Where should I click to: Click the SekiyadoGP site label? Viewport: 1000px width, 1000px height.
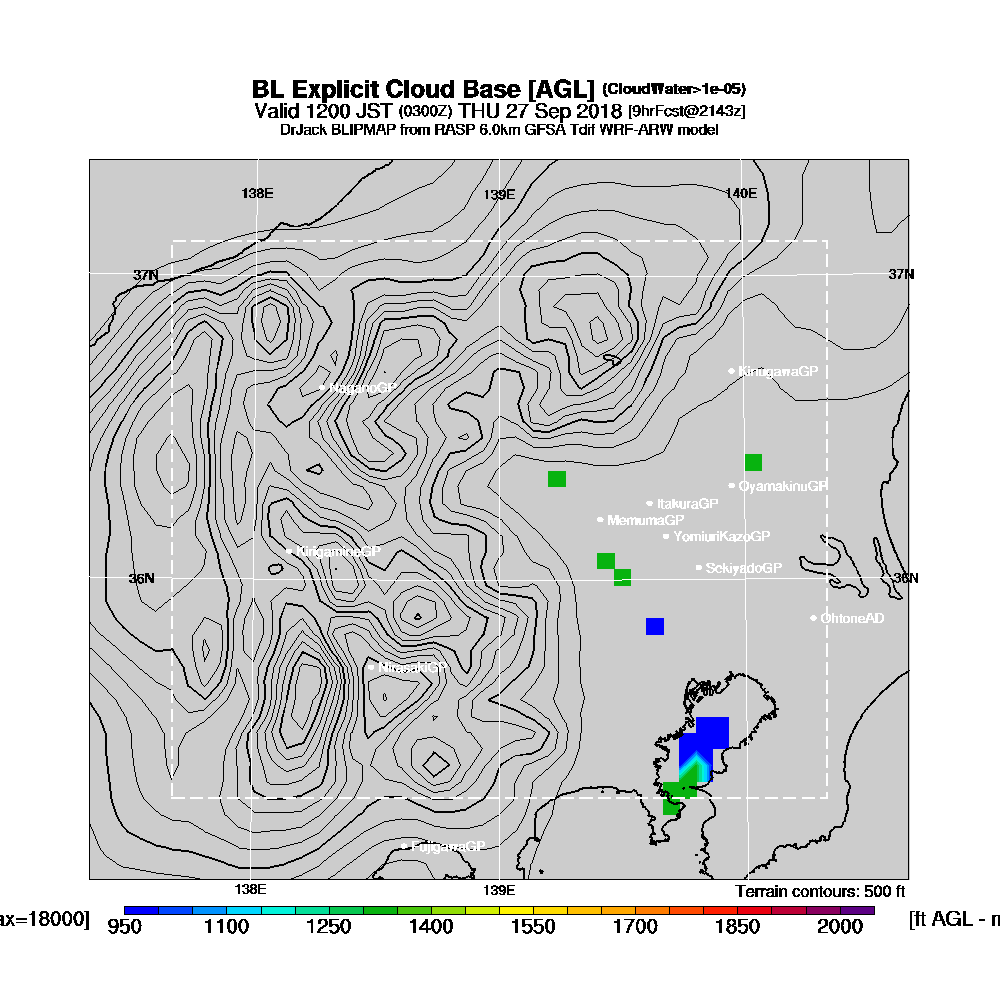point(743,568)
